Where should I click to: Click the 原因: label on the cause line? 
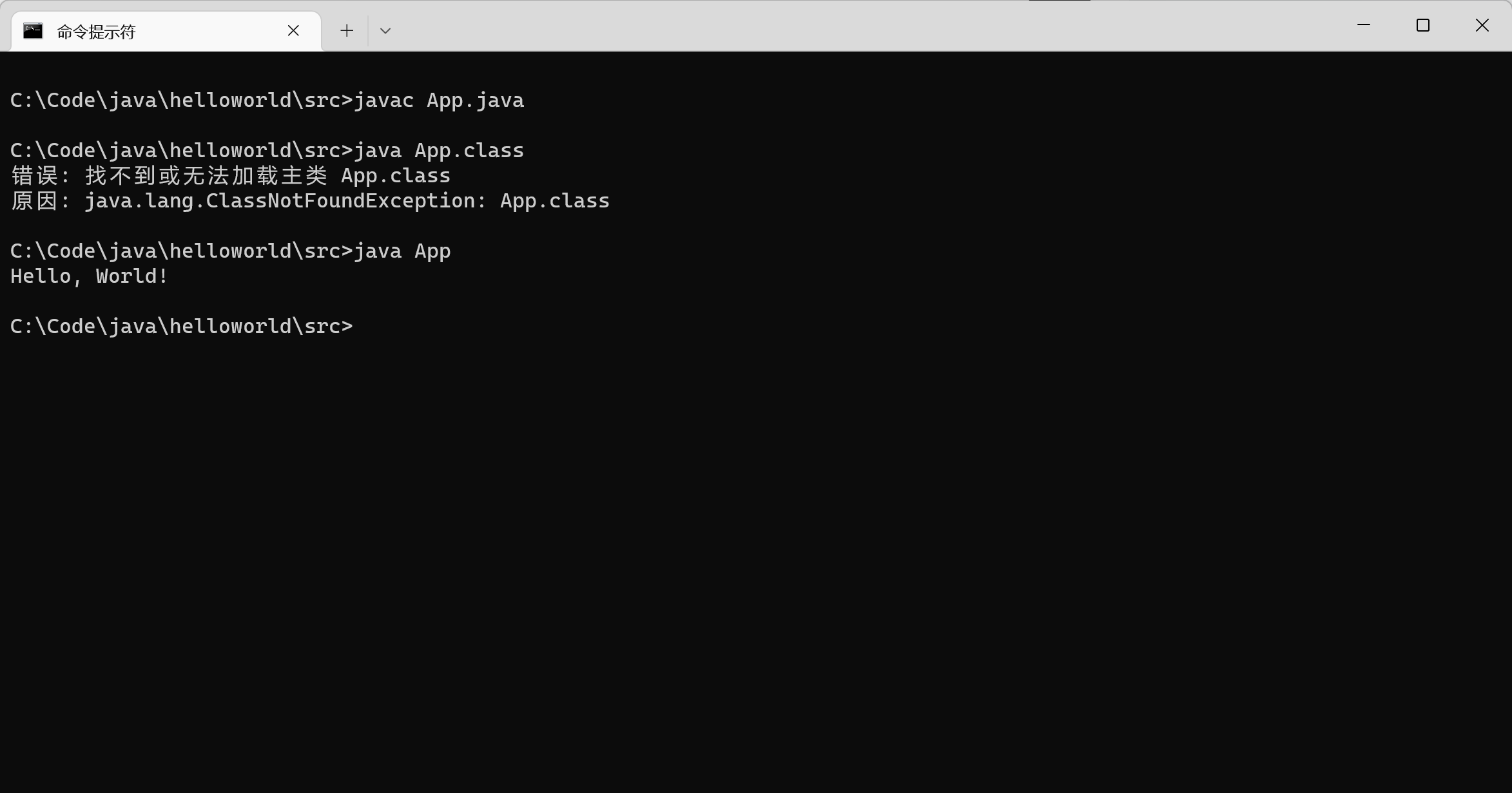(40, 201)
